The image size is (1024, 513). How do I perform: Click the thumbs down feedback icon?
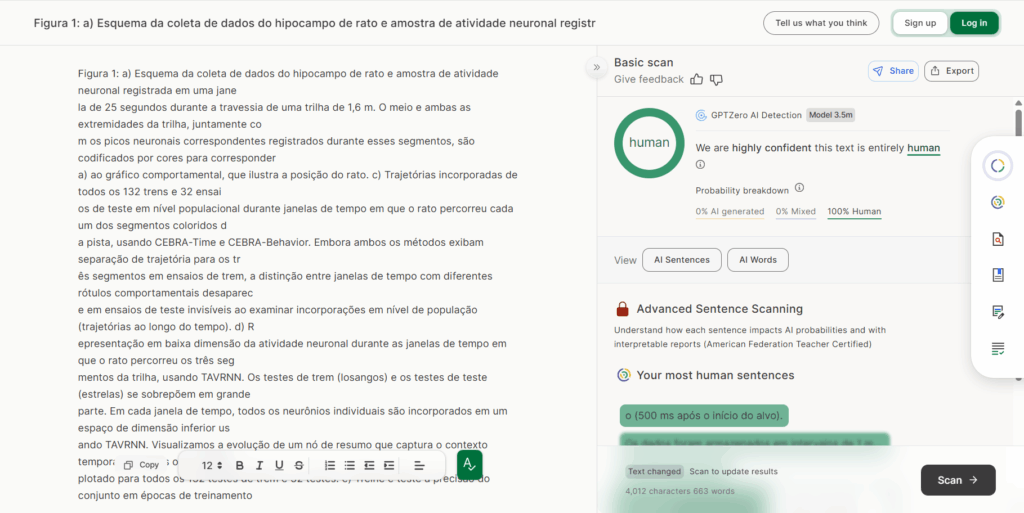click(x=716, y=79)
